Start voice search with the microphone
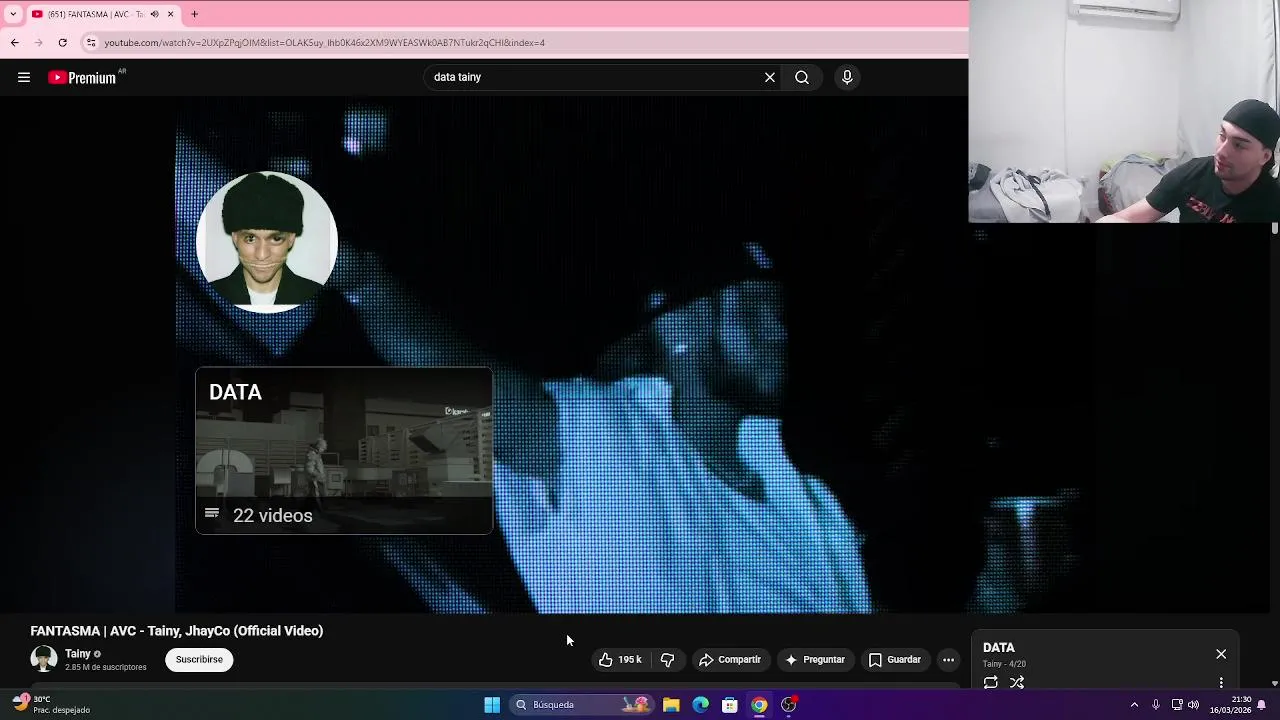Image resolution: width=1280 pixels, height=720 pixels. [x=847, y=77]
